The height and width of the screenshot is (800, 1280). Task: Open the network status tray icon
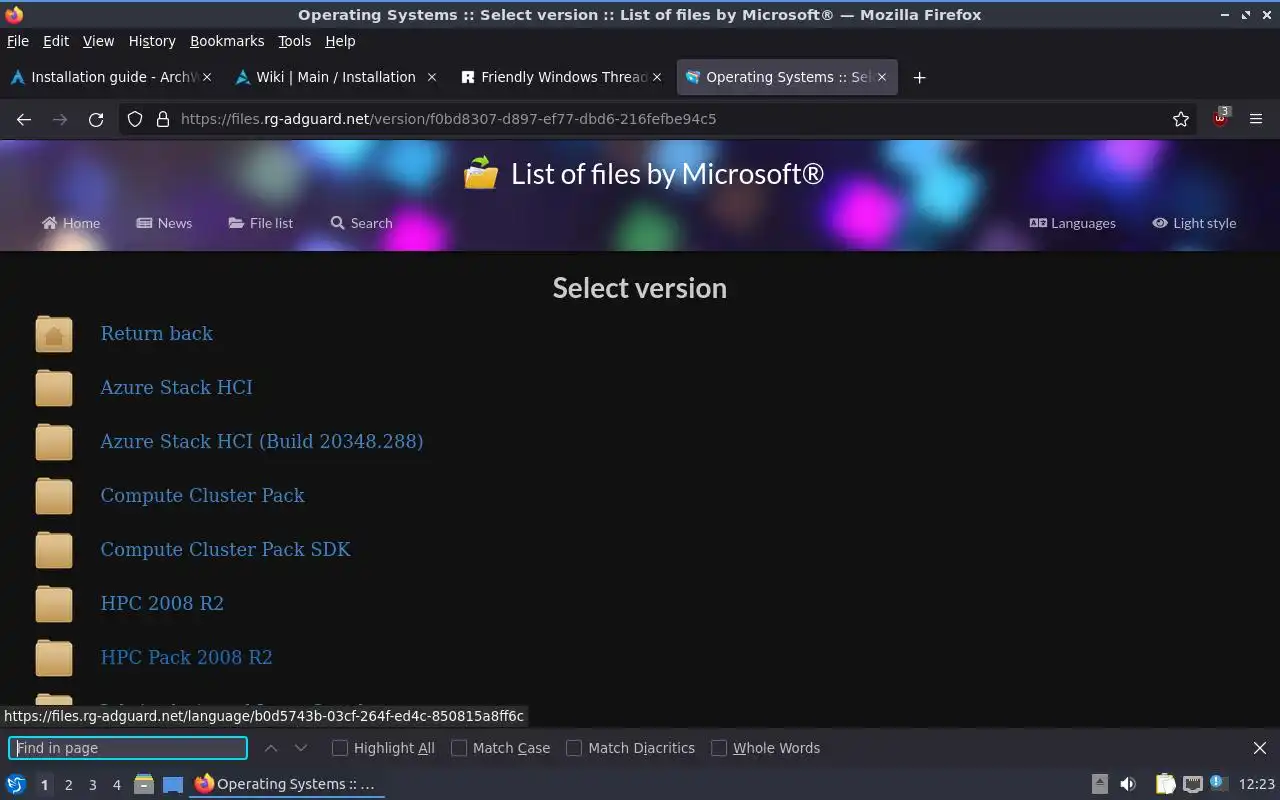pos(1193,784)
